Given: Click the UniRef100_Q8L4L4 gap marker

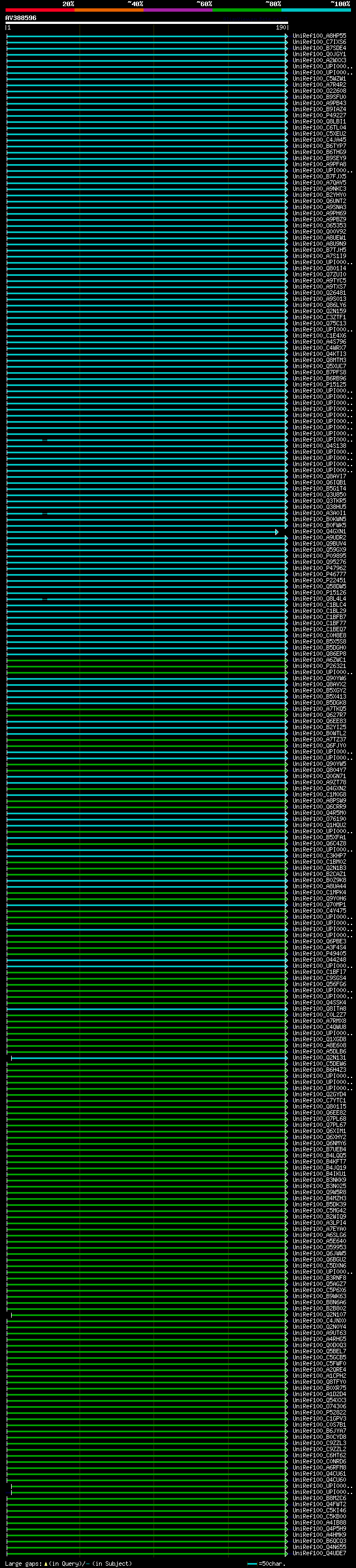Looking at the screenshot, I should point(44,599).
